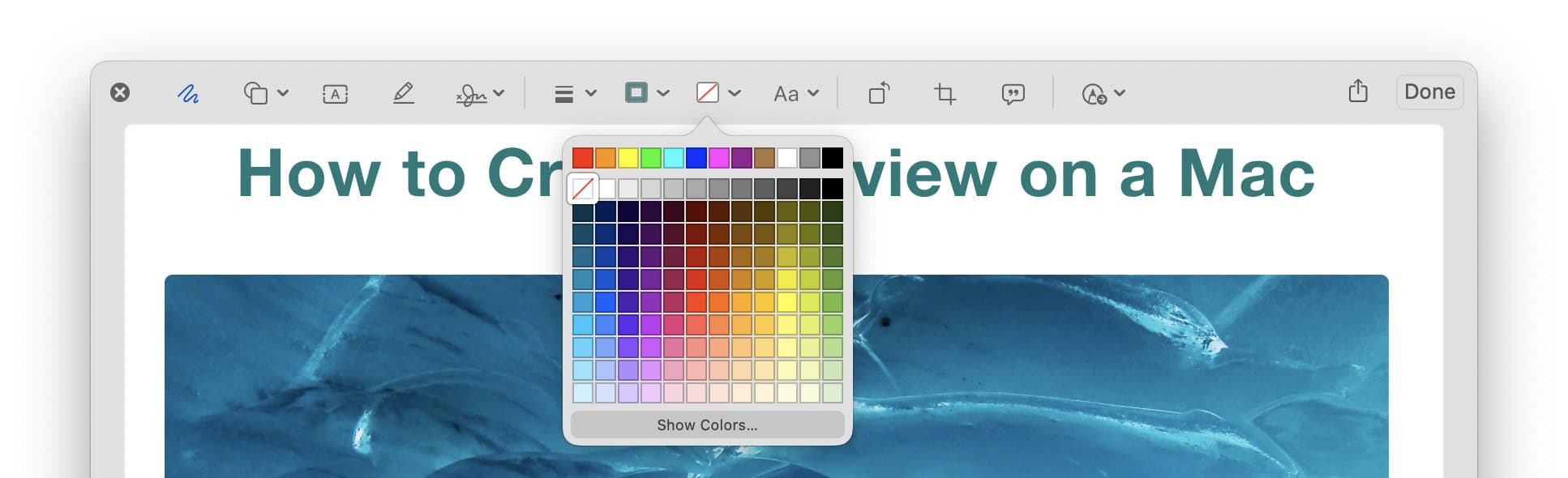The height and width of the screenshot is (478, 1568).
Task: Open the Signature tool
Action: [471, 94]
